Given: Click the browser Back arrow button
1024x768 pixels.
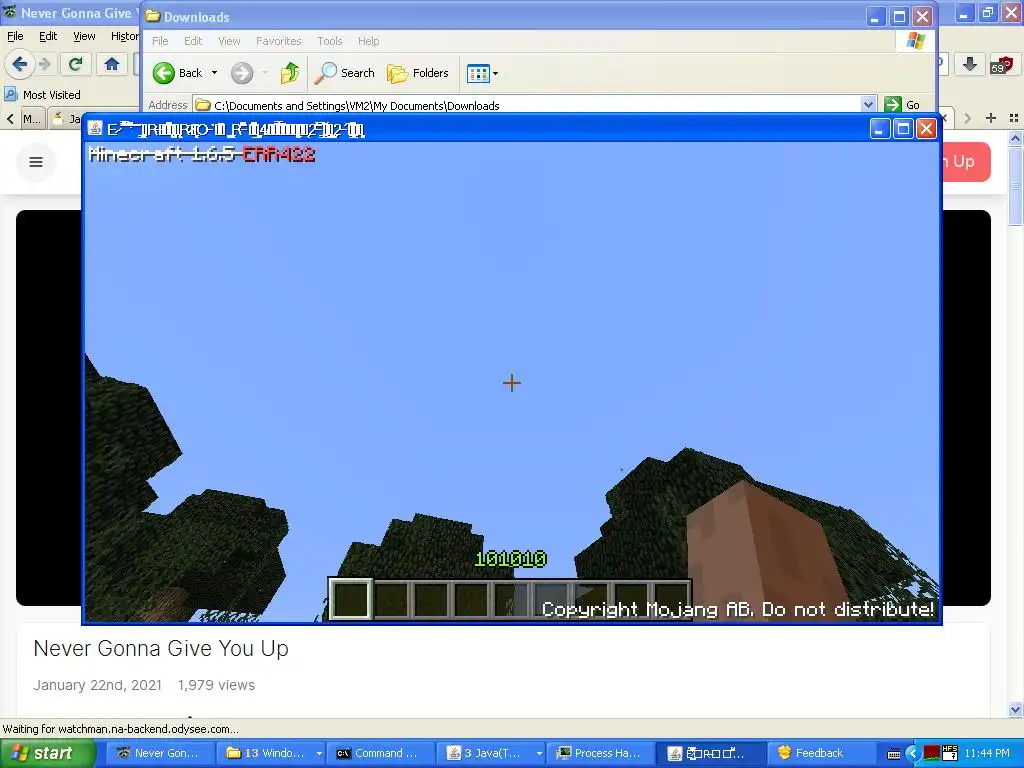Looking at the screenshot, I should point(19,64).
